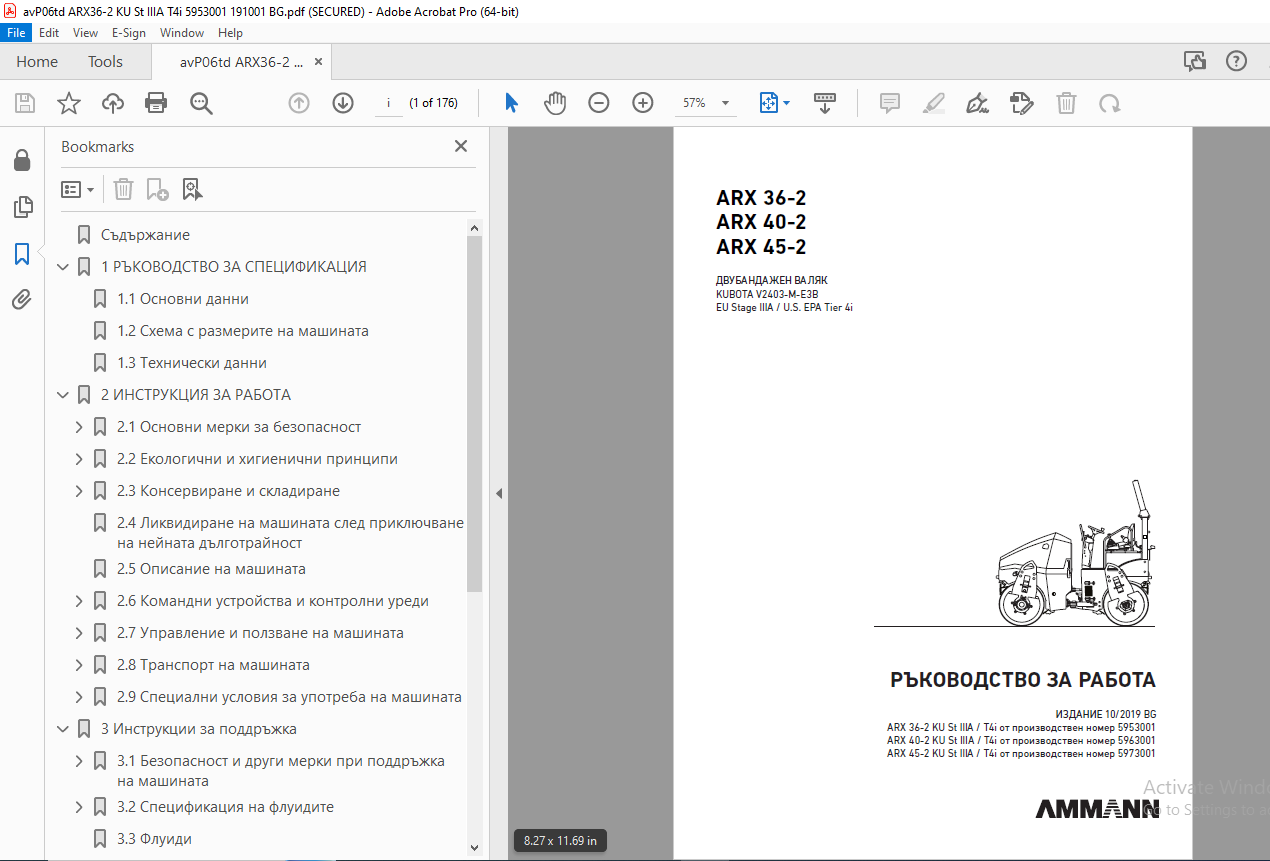Open fit page options arrow
This screenshot has width=1270, height=861.
(x=786, y=103)
